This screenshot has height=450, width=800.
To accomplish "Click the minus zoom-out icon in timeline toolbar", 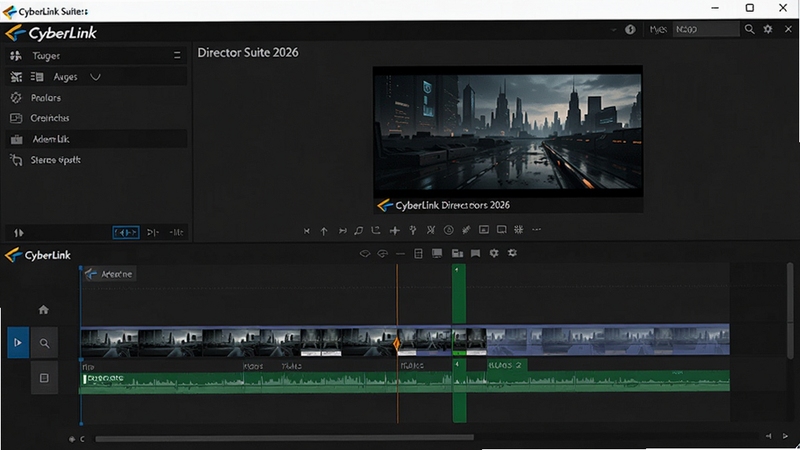I will click(x=401, y=254).
